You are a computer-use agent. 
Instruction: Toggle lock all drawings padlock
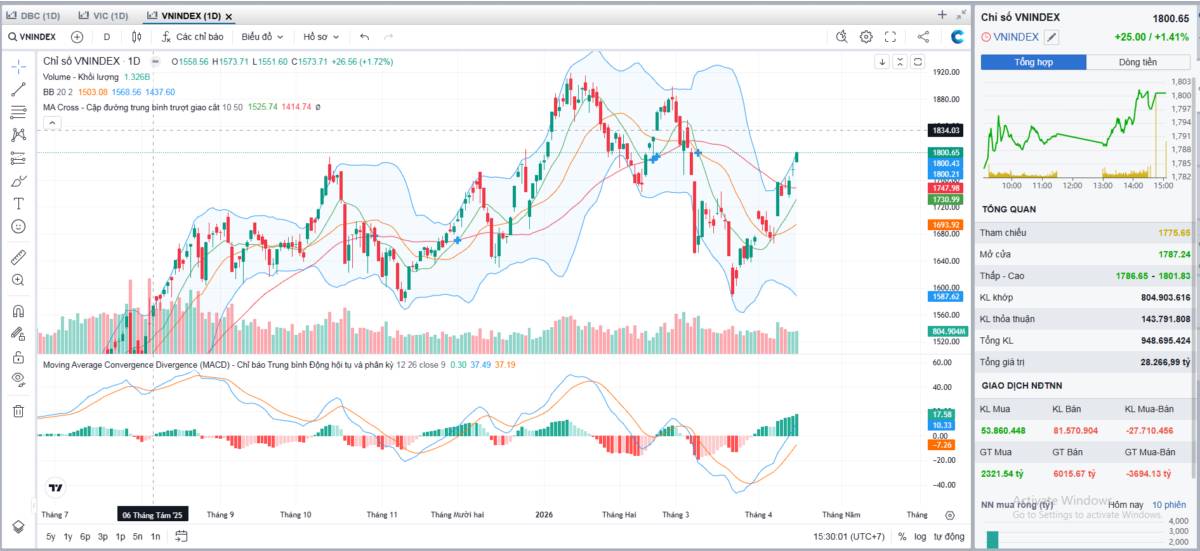(18, 357)
